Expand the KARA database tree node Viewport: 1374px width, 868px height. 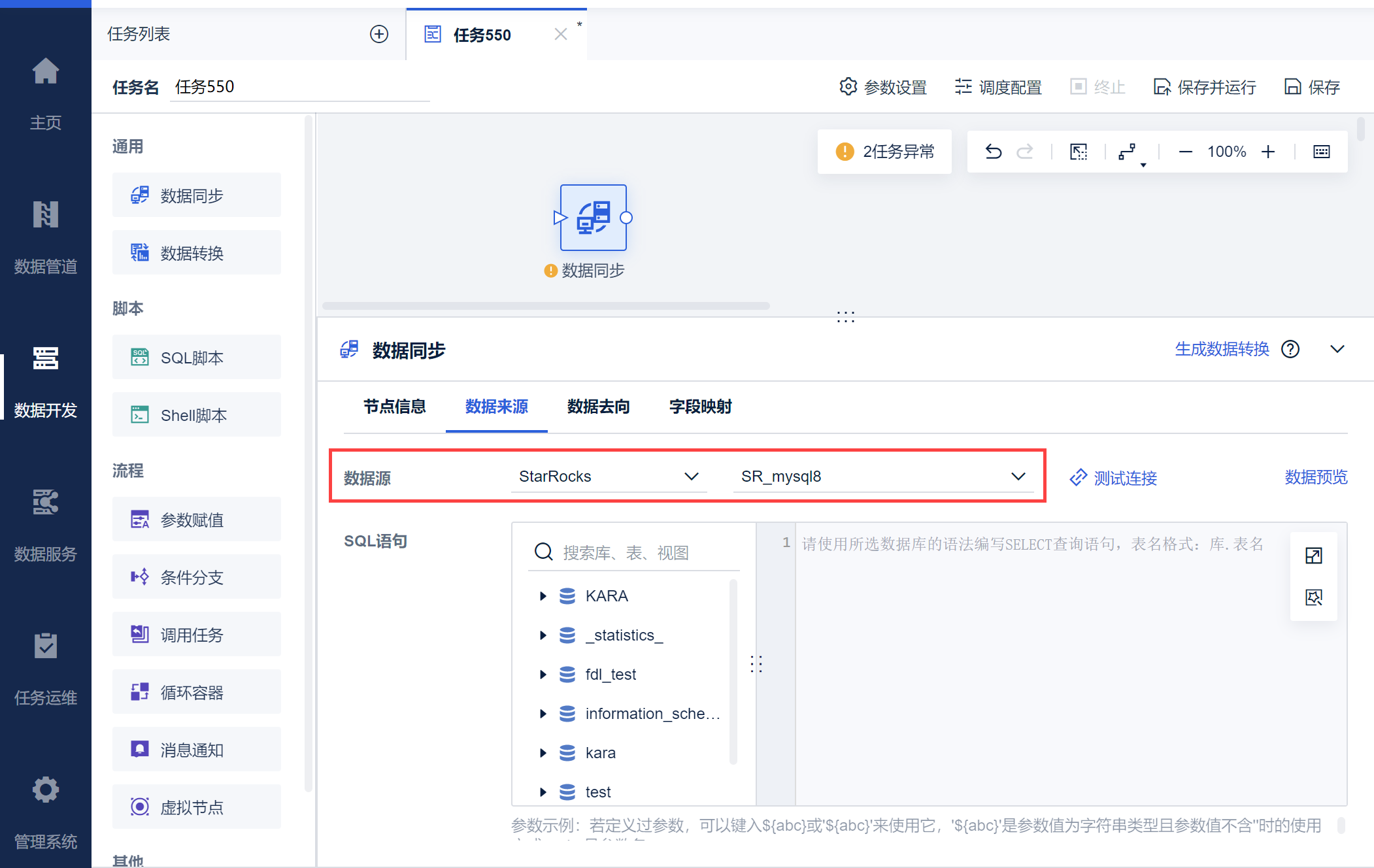click(543, 596)
